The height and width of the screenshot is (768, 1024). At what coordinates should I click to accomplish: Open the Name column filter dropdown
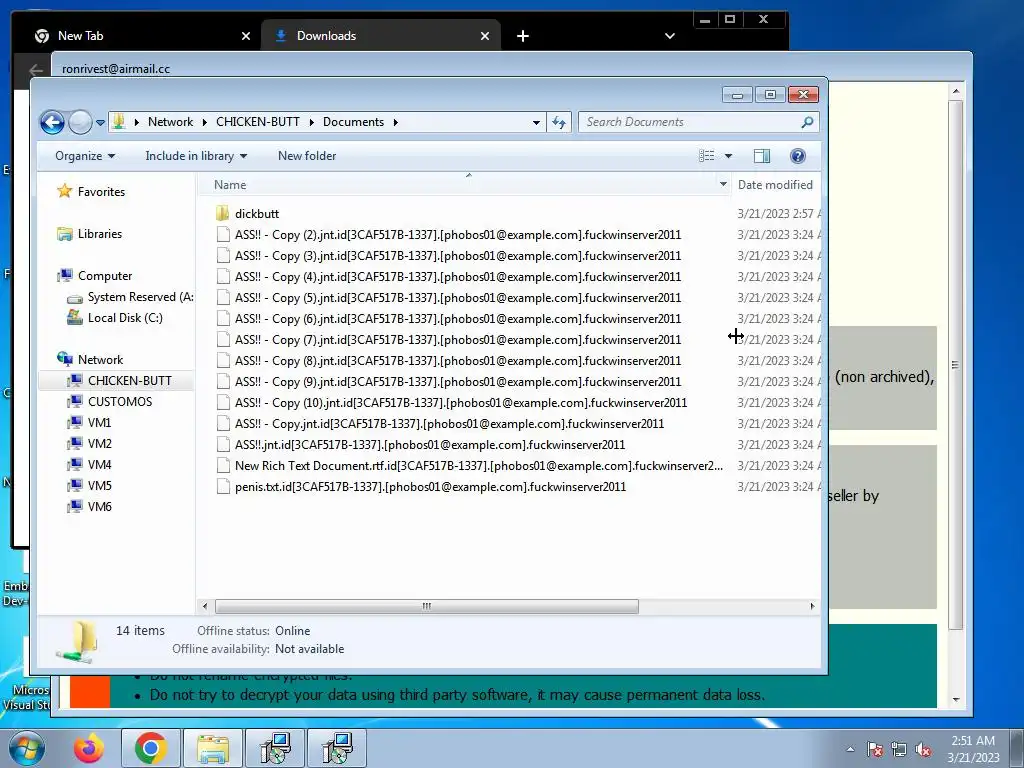pos(723,185)
